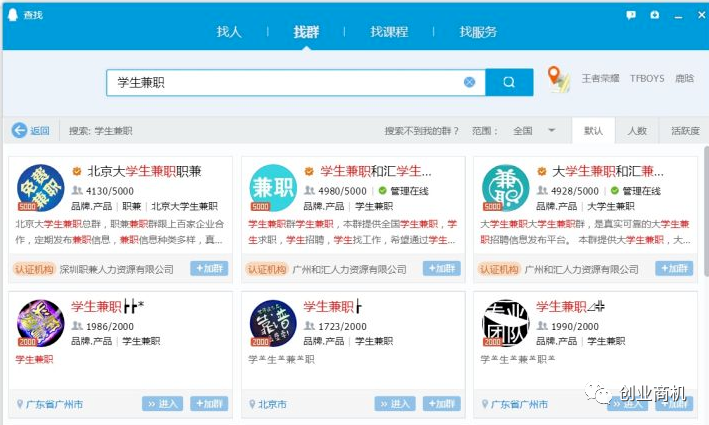Switch to the 找群 tab
Viewport: 709px width, 425px height.
306,32
